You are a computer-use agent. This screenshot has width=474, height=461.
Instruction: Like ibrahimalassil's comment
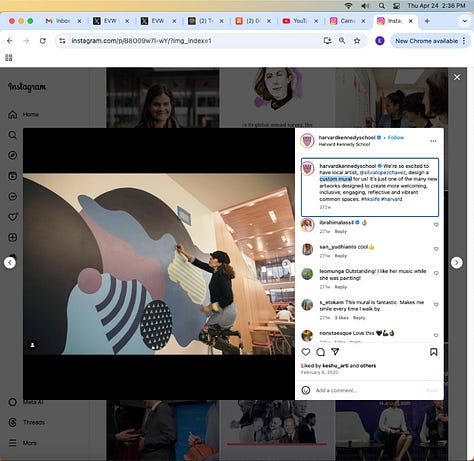point(436,225)
